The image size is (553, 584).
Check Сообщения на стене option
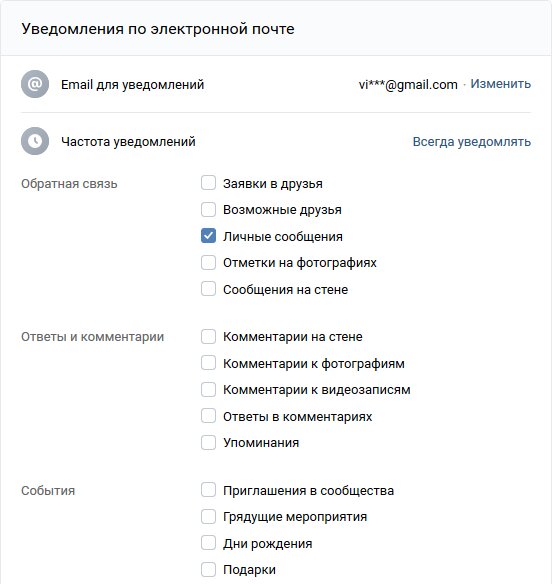[x=208, y=289]
